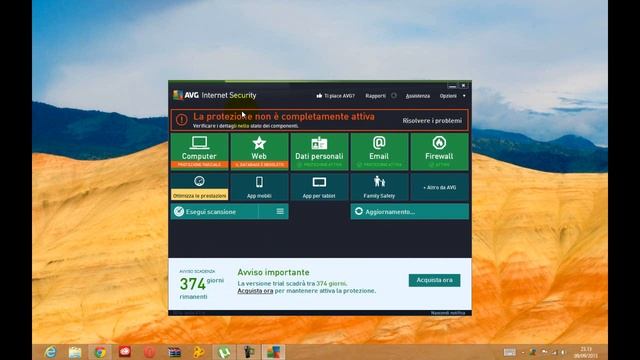Click Nascondi notifica link
The height and width of the screenshot is (360, 640).
click(448, 313)
